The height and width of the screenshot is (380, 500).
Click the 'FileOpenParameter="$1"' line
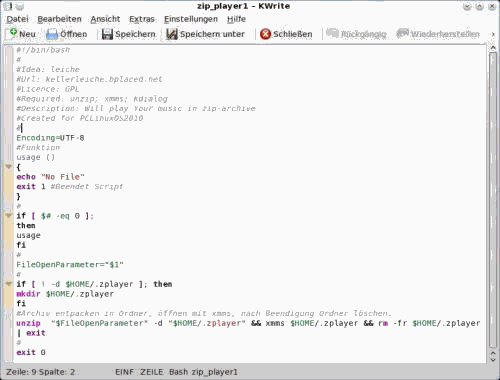[x=70, y=265]
